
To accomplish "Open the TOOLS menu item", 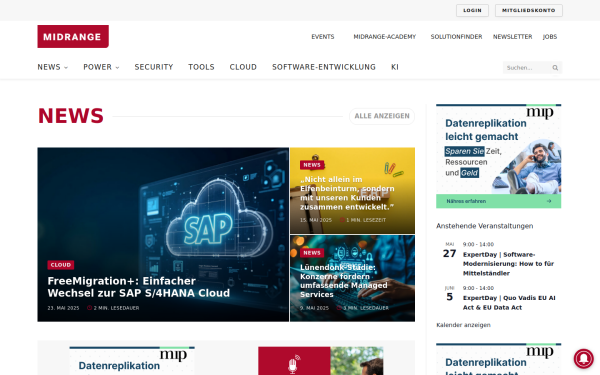I will 201,67.
